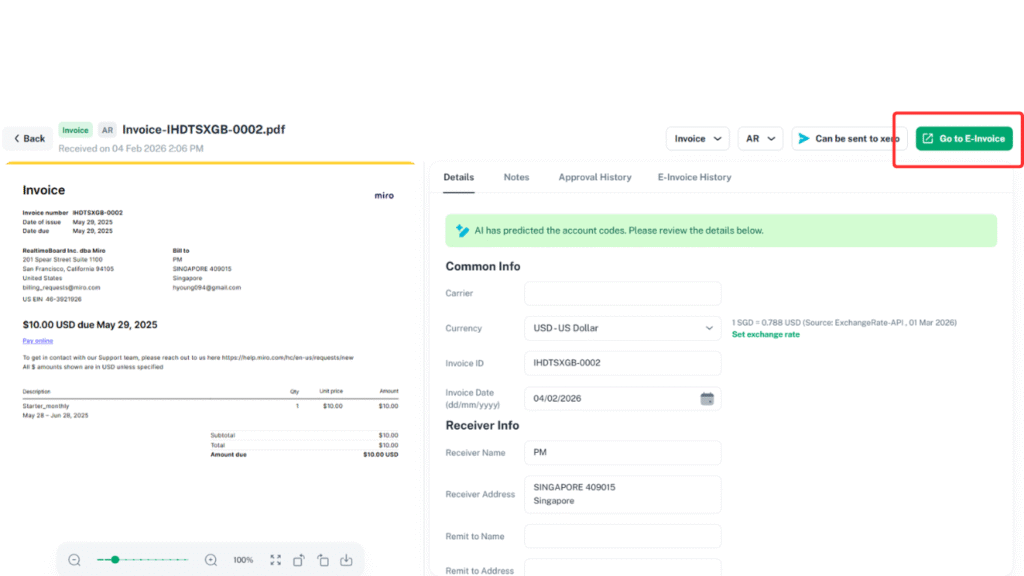This screenshot has width=1024, height=576.
Task: Open fullscreen view of the invoice PDF
Action: 275,560
